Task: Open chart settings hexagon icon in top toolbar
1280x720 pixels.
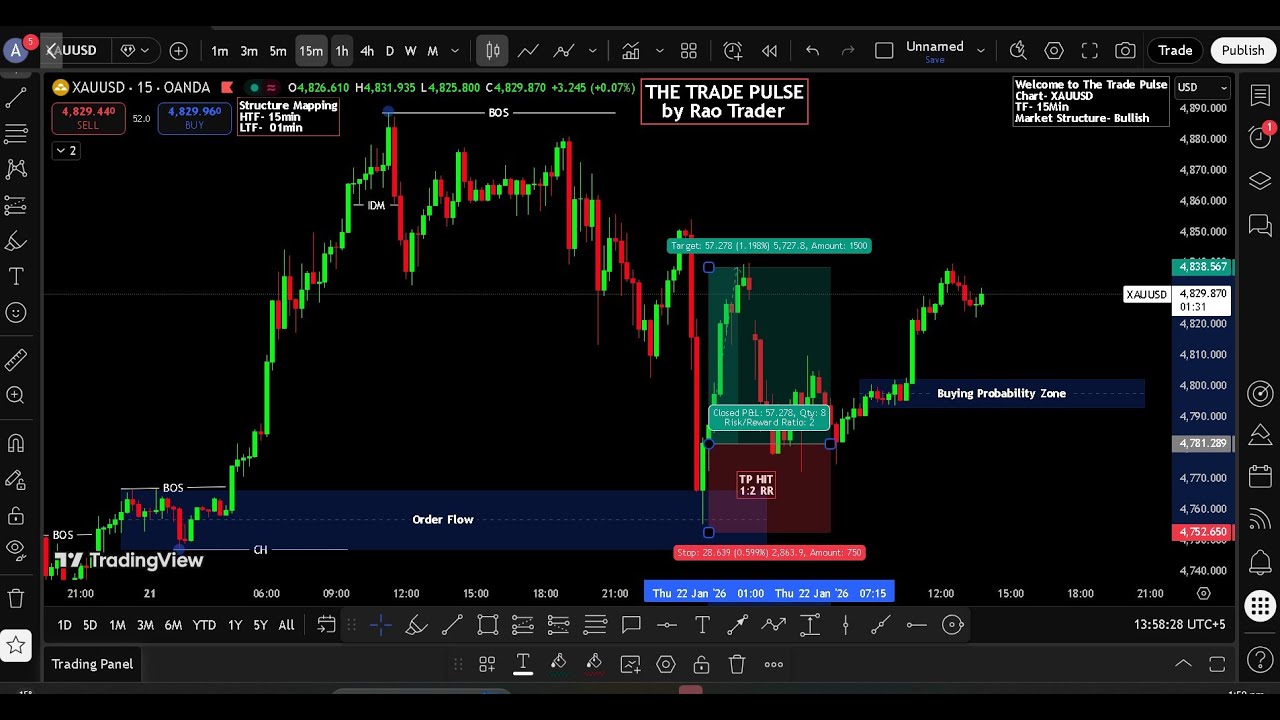Action: [x=1054, y=51]
